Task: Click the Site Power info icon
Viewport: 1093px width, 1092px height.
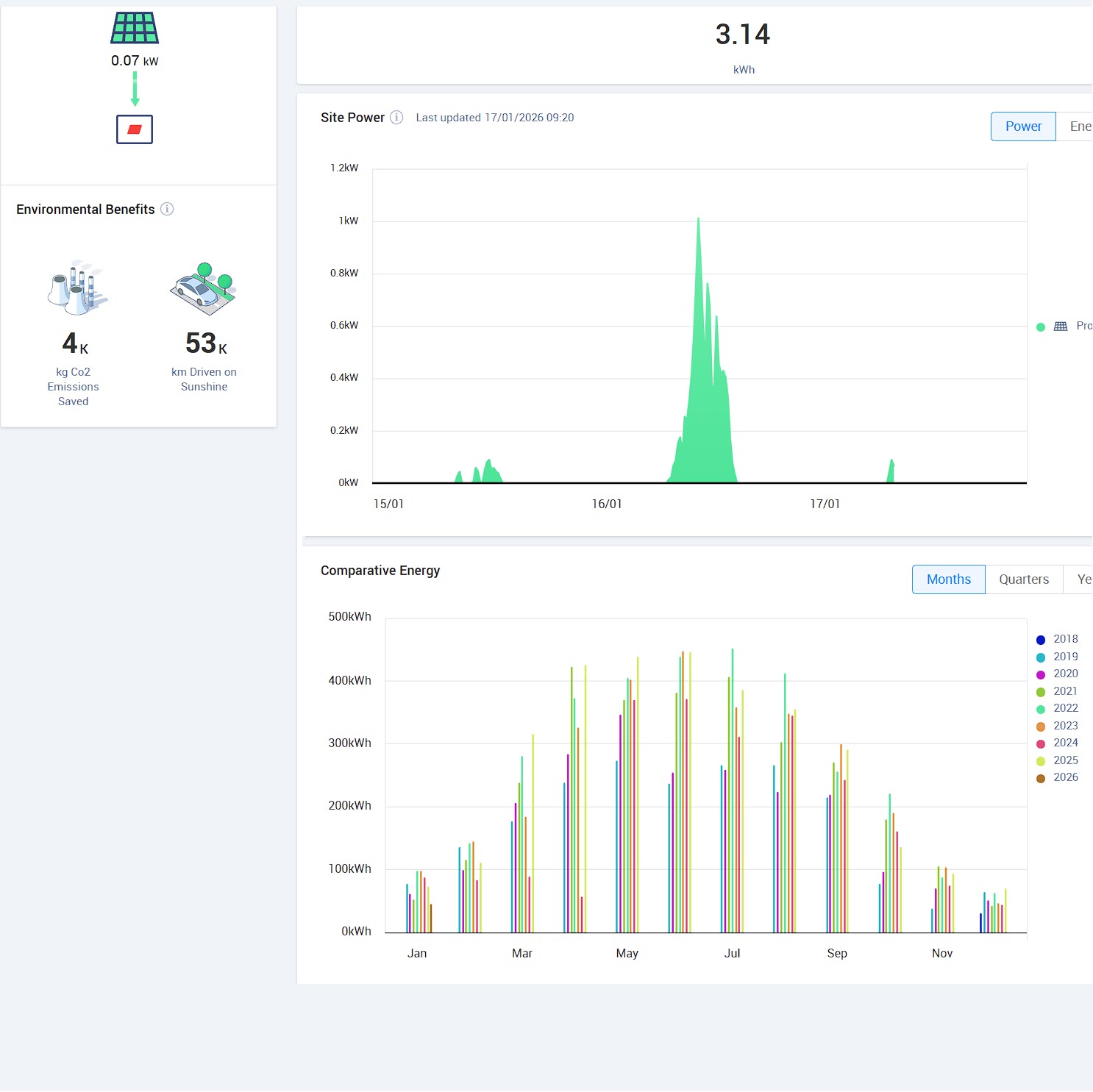Action: (396, 118)
